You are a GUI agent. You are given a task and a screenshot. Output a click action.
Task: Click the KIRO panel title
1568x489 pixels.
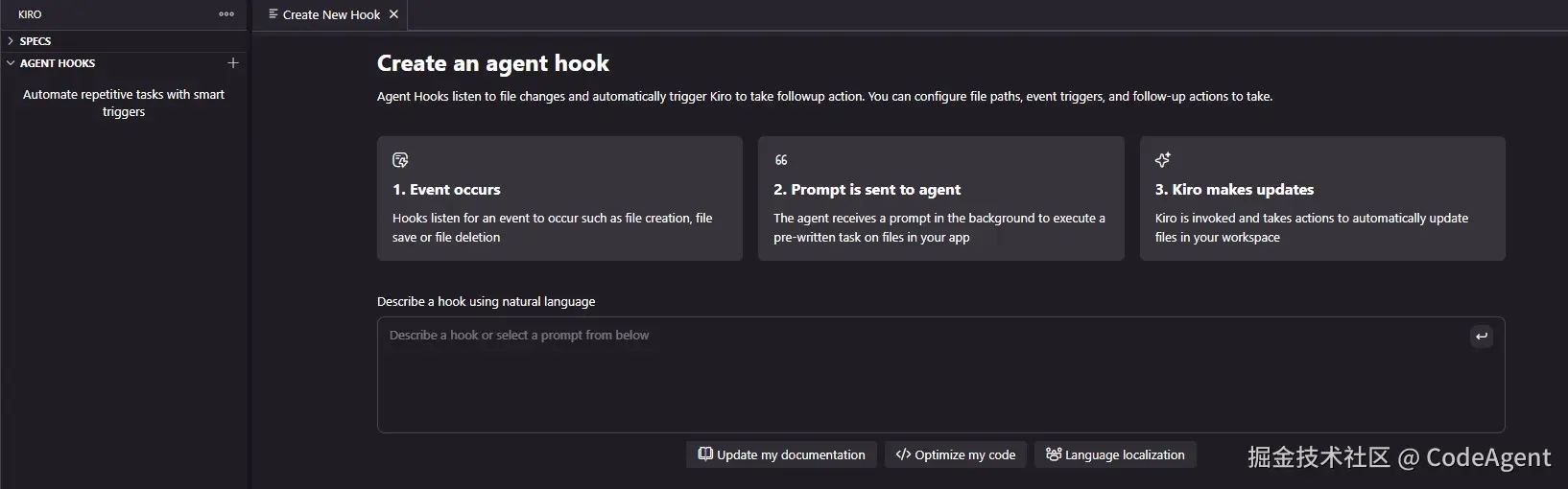coord(30,14)
